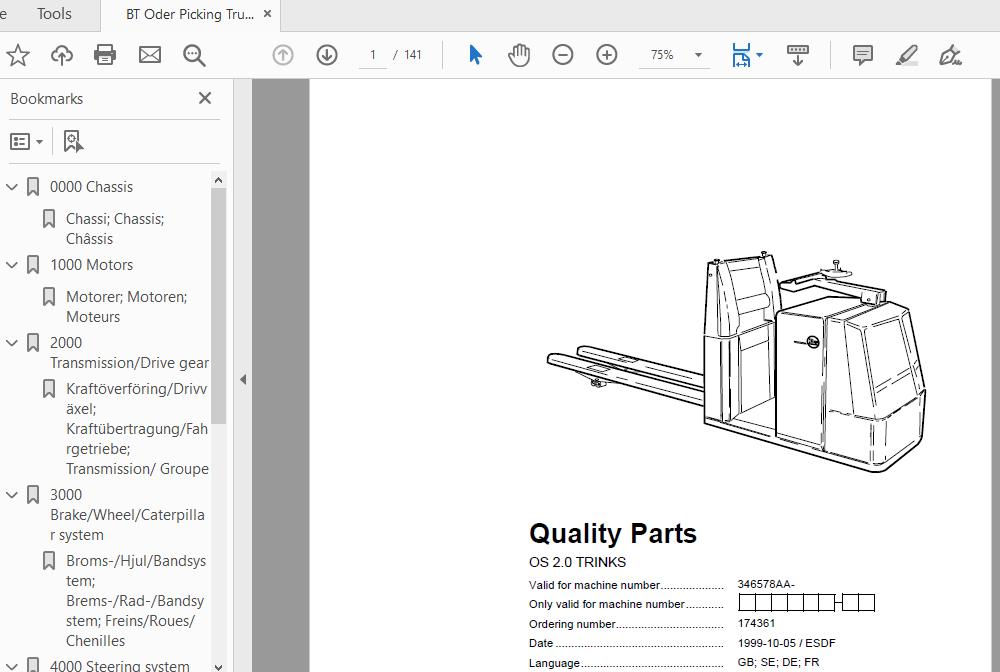
Task: Collapse the 4000 Steering system bookmark
Action: pos(11,666)
